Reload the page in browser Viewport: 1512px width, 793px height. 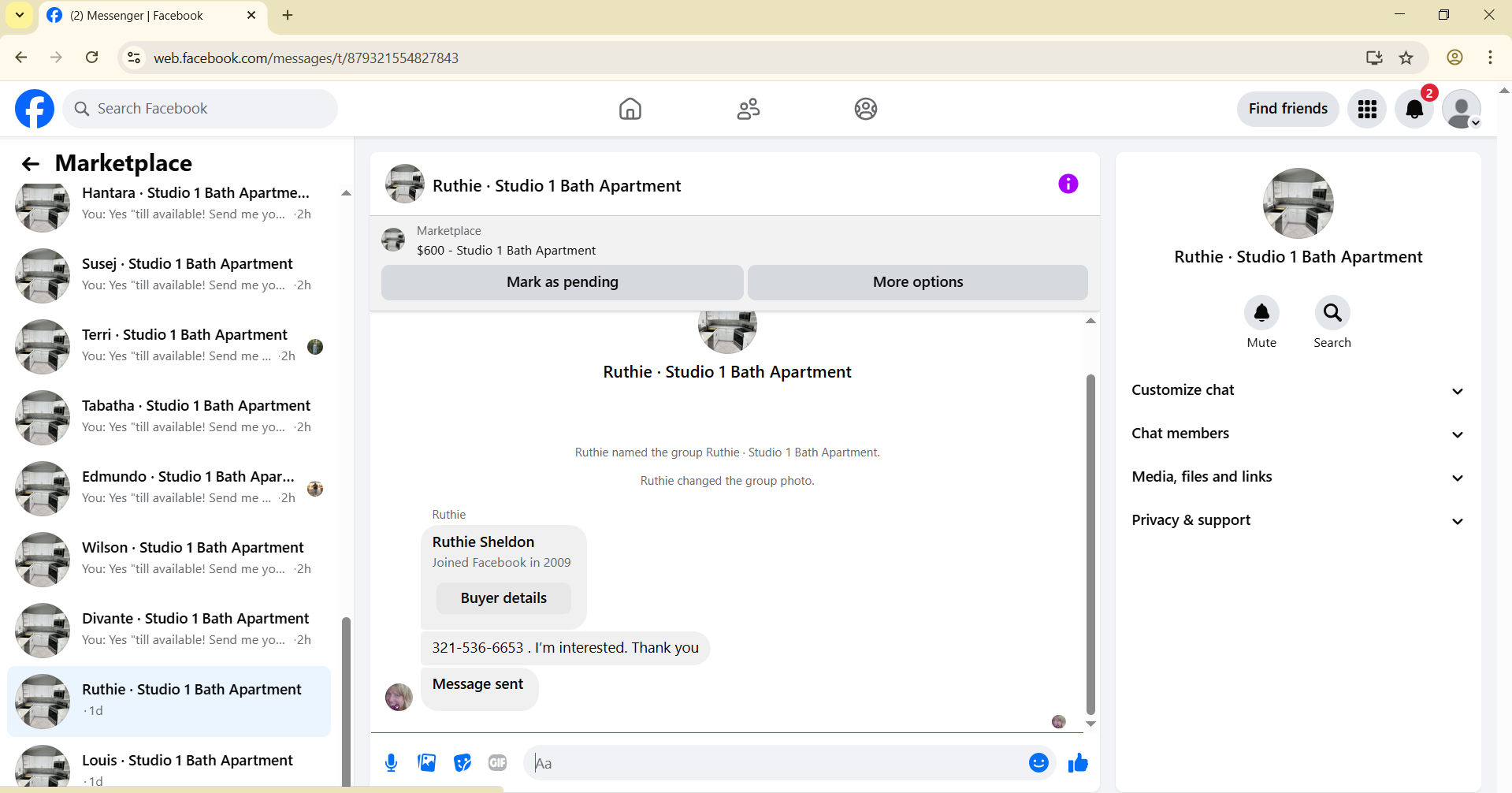pyautogui.click(x=92, y=58)
